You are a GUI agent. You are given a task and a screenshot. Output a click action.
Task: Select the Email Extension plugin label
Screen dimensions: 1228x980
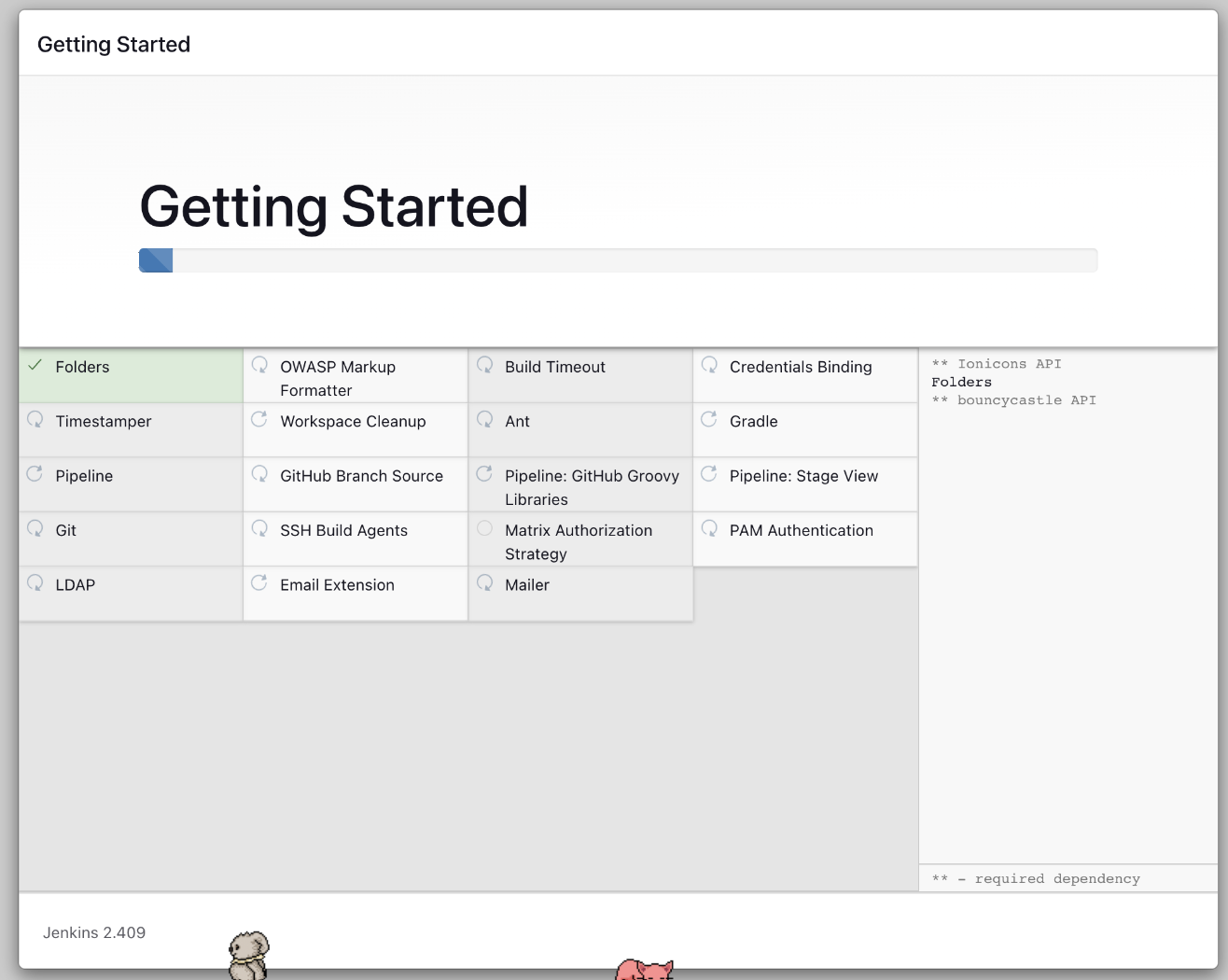click(337, 584)
